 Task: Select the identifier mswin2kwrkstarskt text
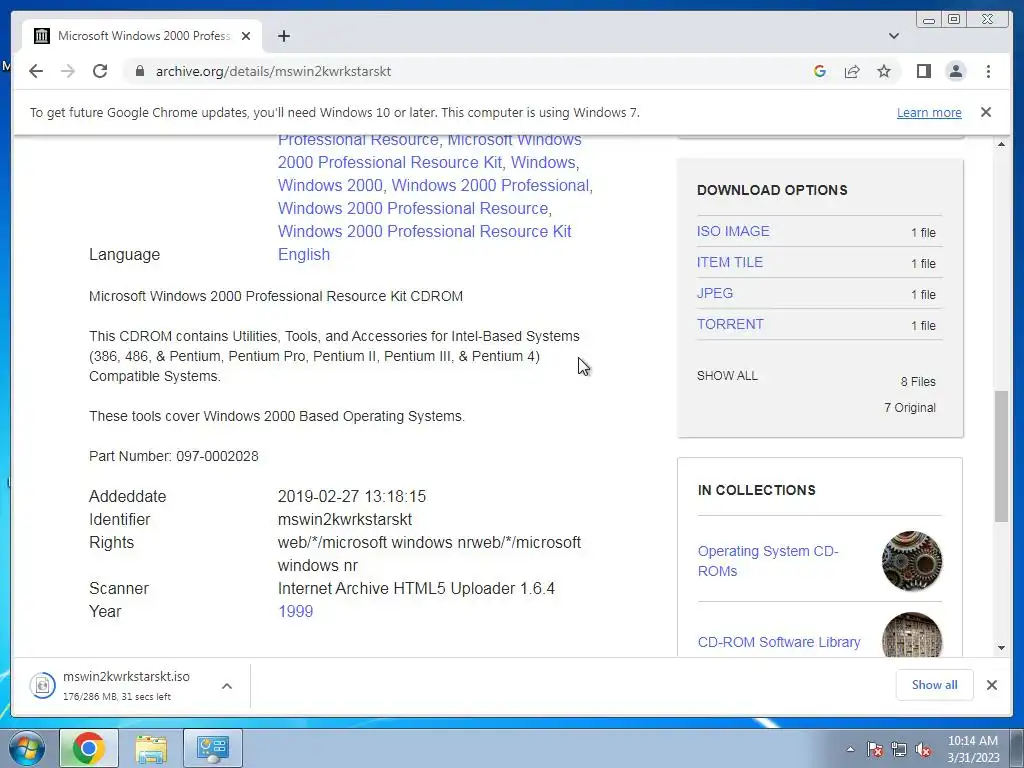tap(345, 519)
